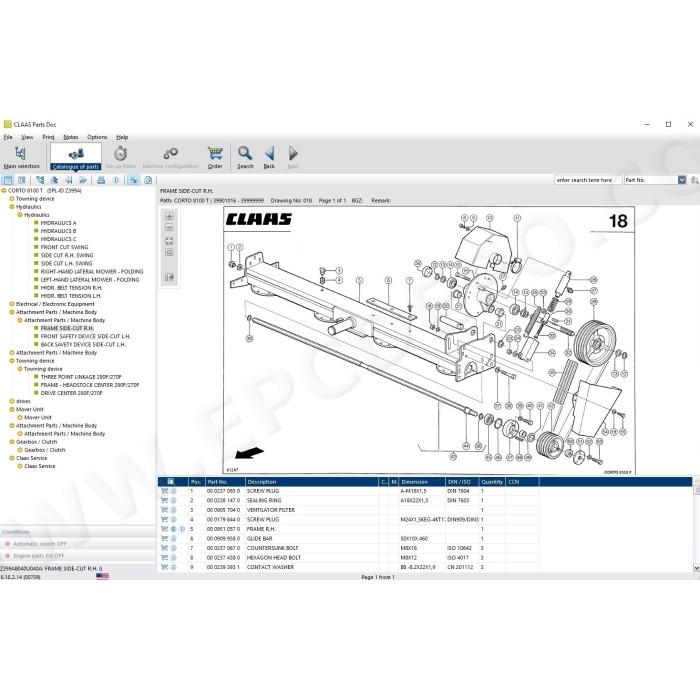
Task: Collapse the Gearbox / Clutch top node
Action: (x=12, y=442)
